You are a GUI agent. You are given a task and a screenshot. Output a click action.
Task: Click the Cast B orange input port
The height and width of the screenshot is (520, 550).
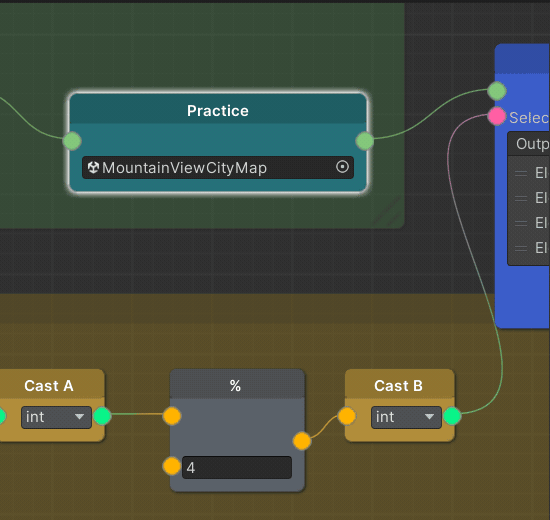pos(347,416)
